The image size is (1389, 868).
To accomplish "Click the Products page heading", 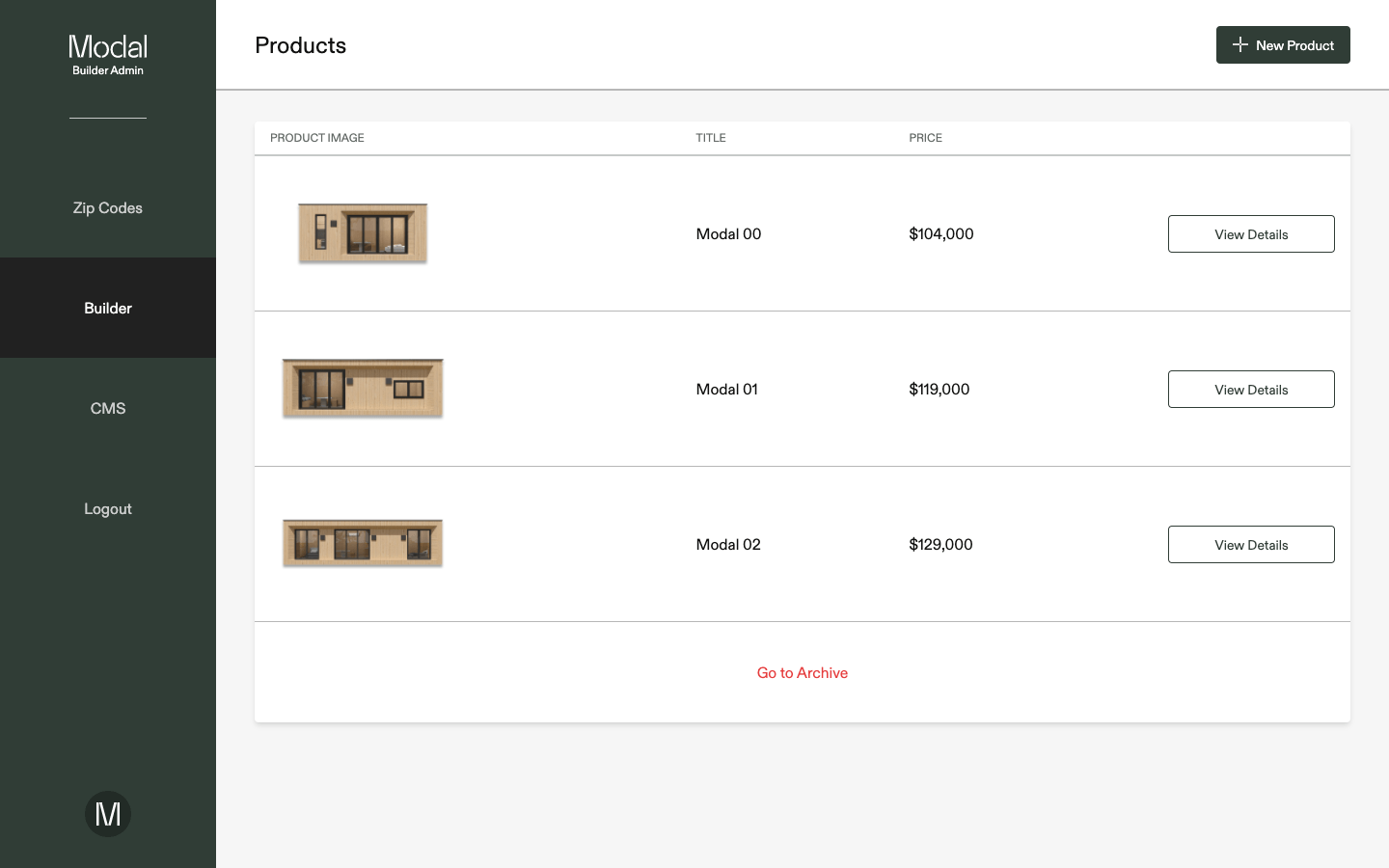I will pyautogui.click(x=300, y=45).
